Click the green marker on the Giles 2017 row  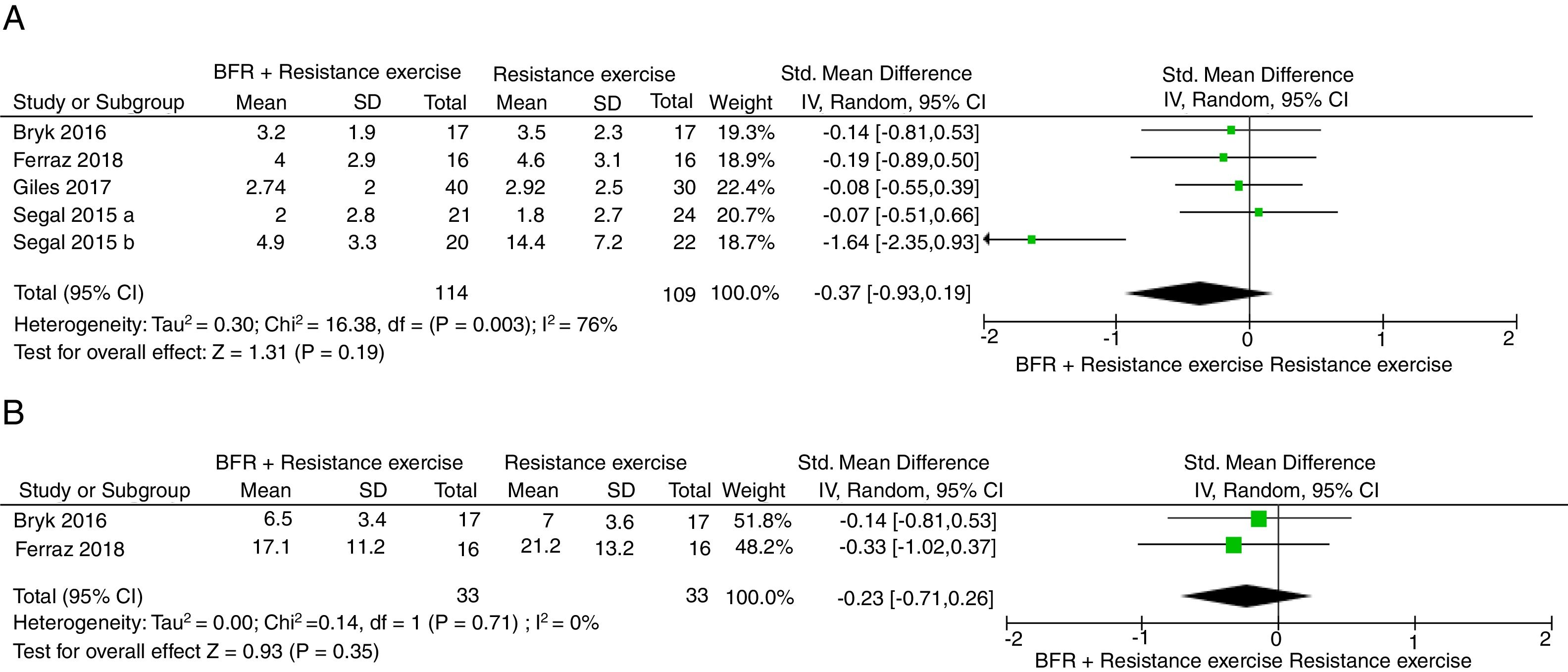pos(1239,186)
